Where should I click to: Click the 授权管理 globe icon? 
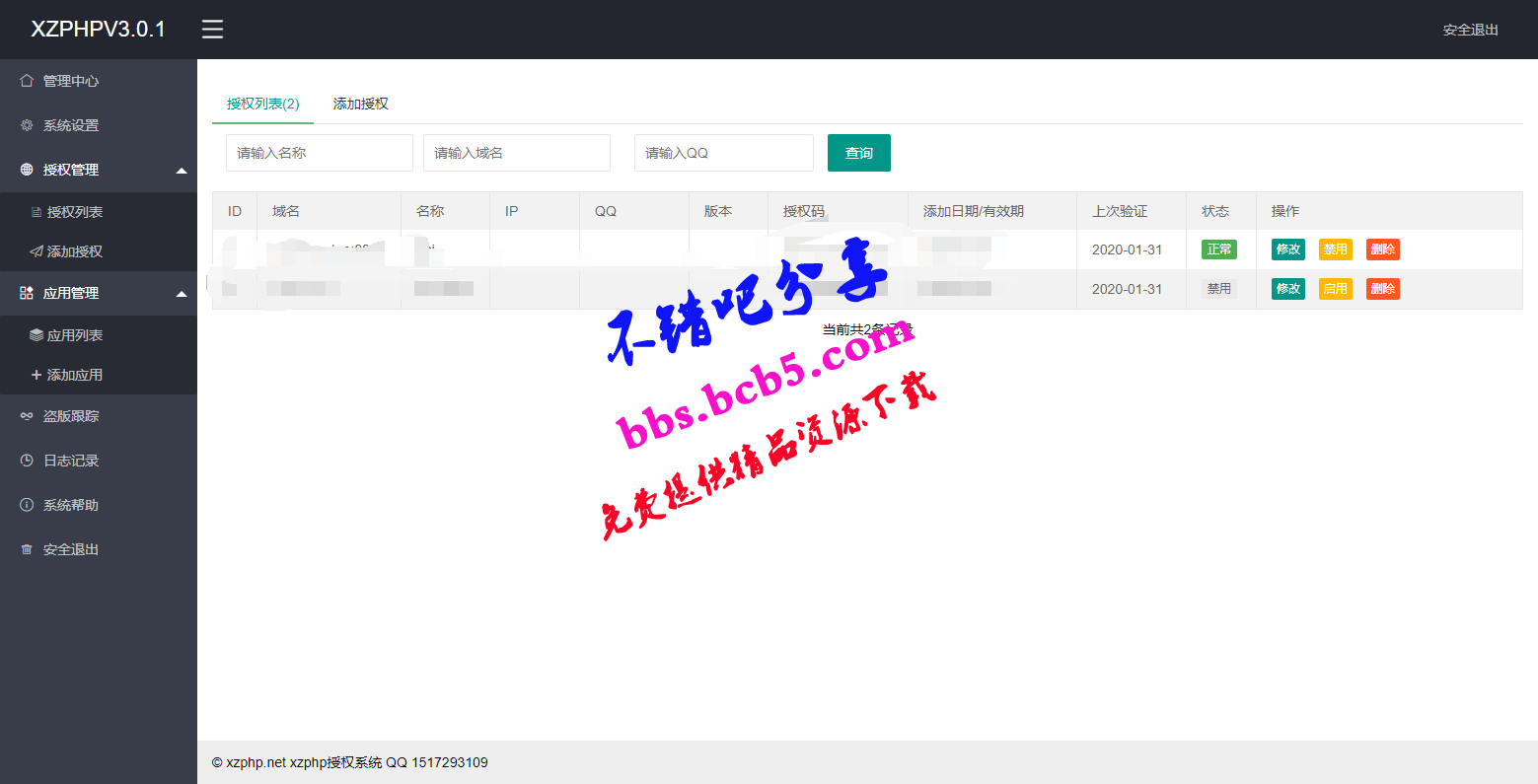pyautogui.click(x=27, y=170)
